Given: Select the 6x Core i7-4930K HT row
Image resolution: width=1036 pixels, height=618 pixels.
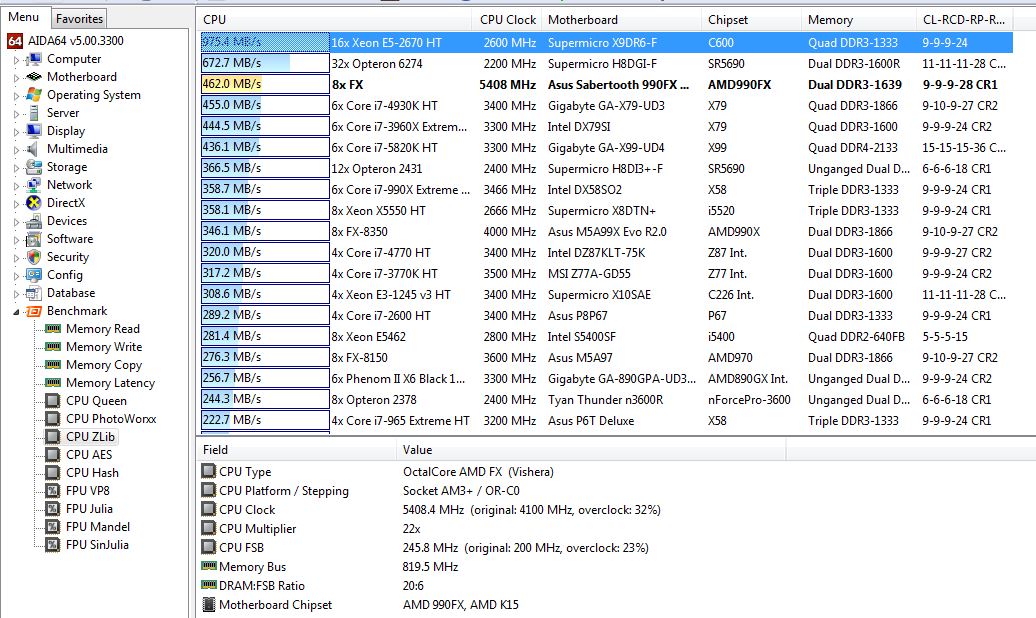Looking at the screenshot, I should pos(607,106).
